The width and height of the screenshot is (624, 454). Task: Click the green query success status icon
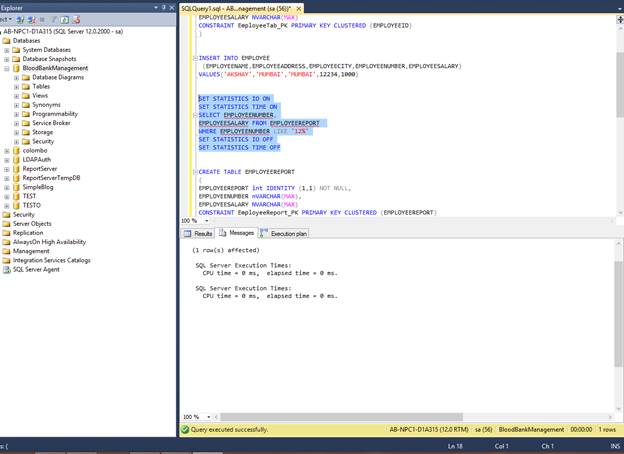click(186, 429)
